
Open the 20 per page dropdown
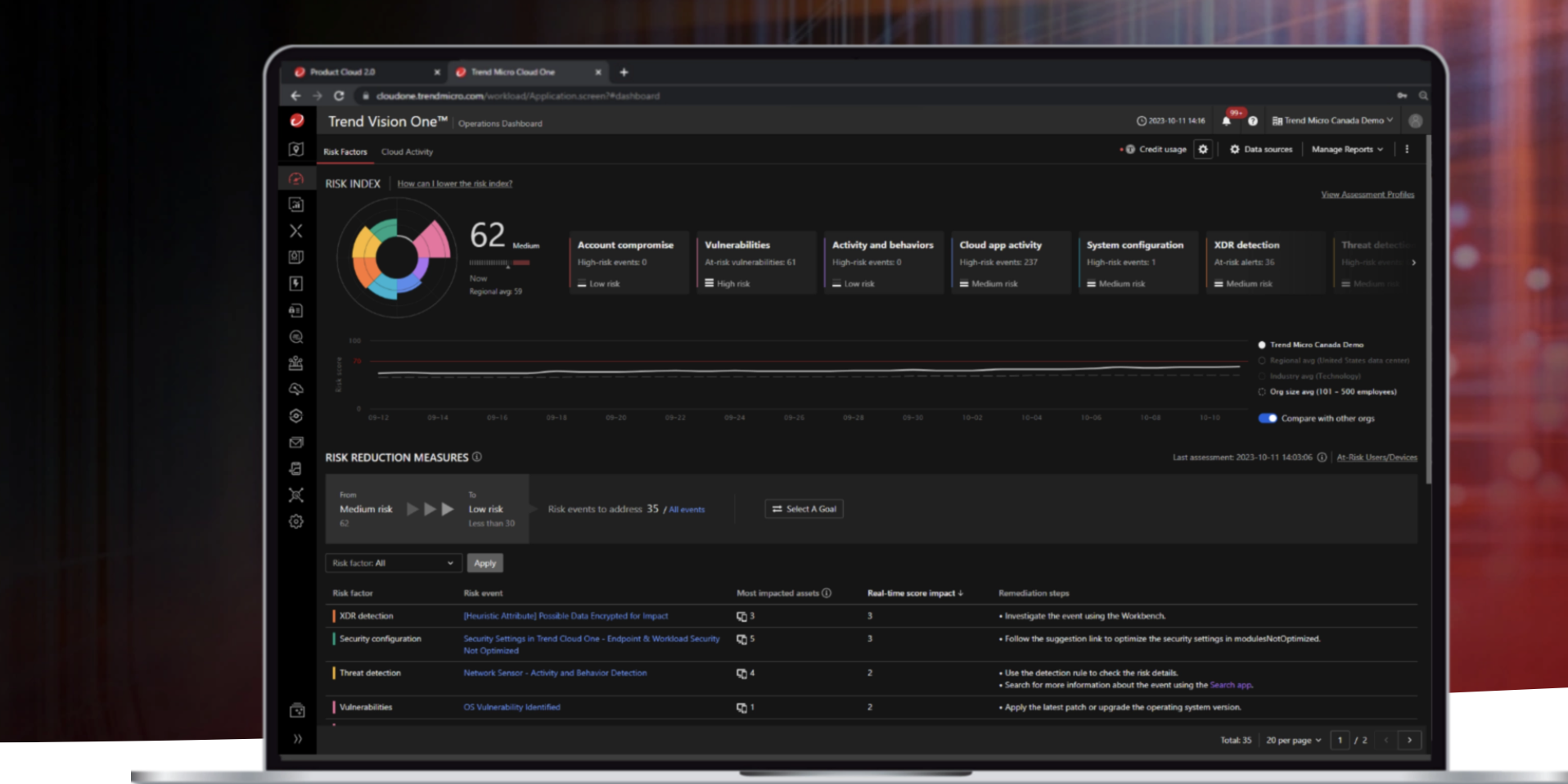tap(1294, 740)
